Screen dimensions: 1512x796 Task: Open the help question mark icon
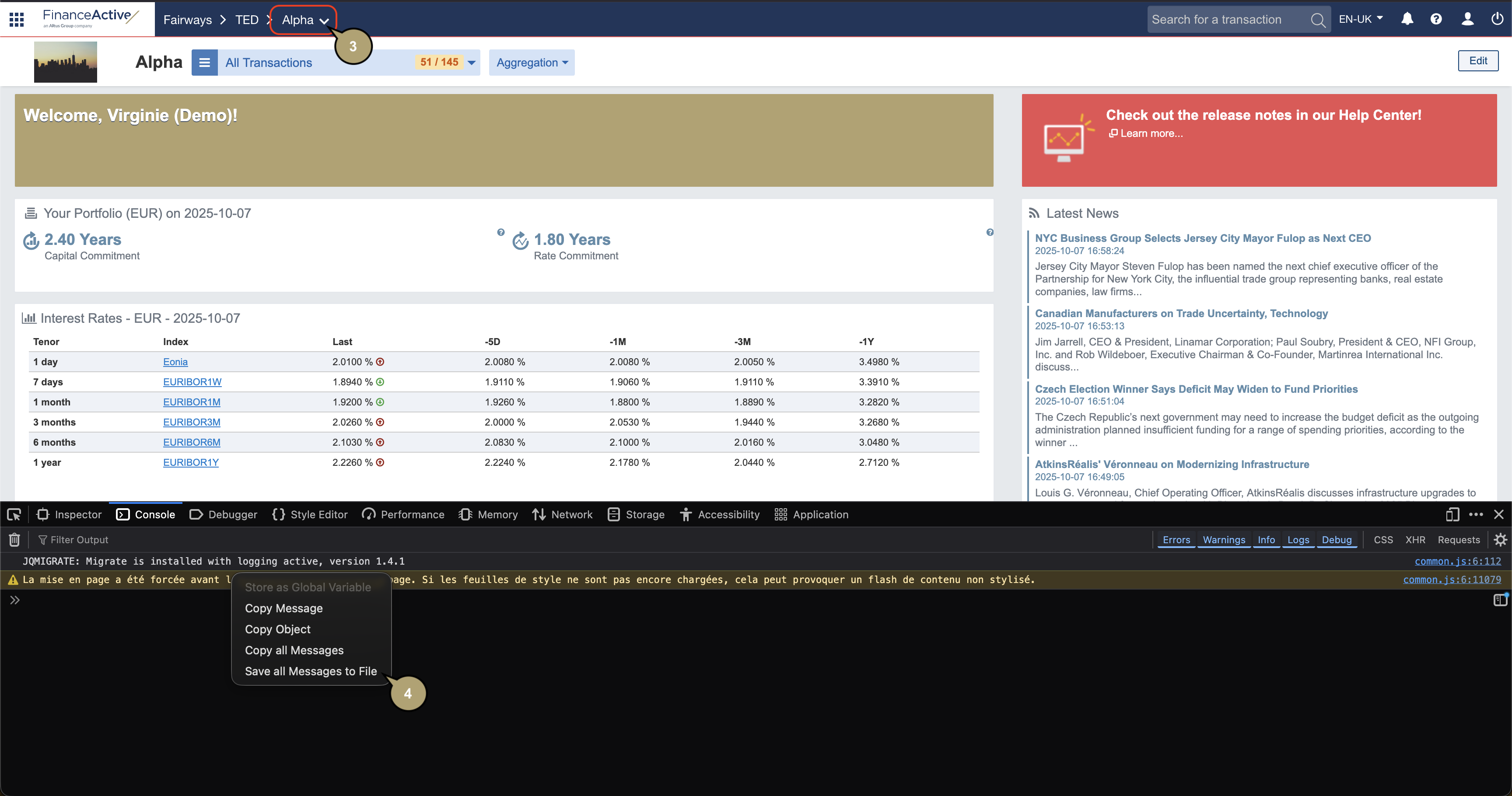(1436, 19)
